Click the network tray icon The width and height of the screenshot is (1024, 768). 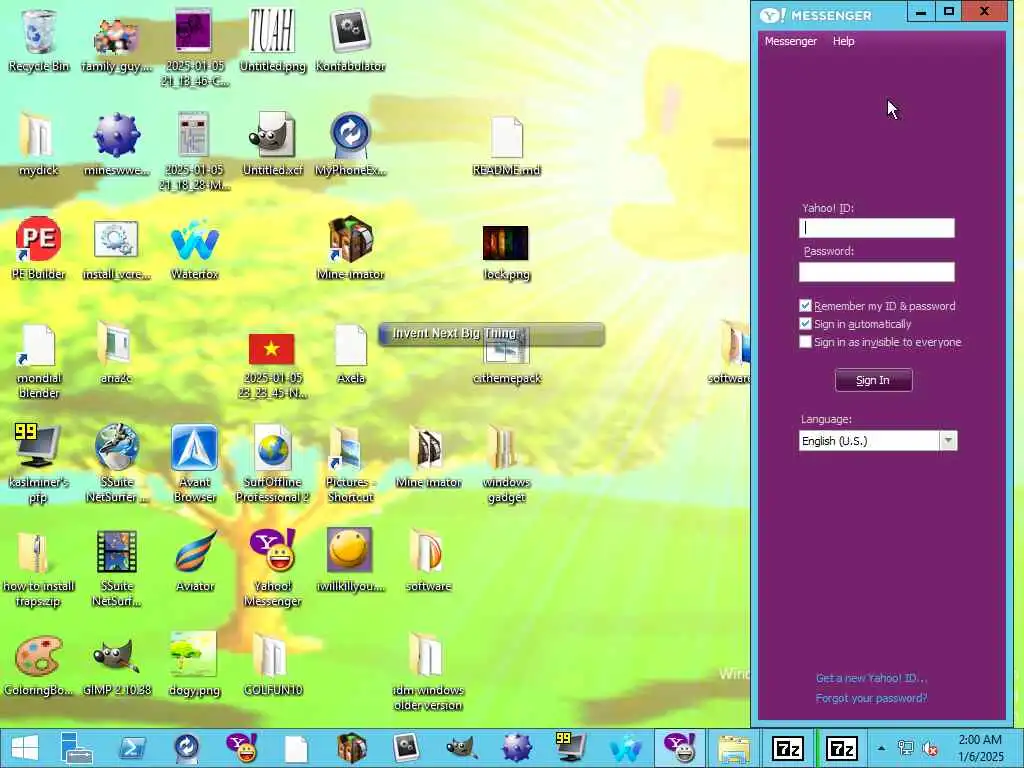pos(906,748)
